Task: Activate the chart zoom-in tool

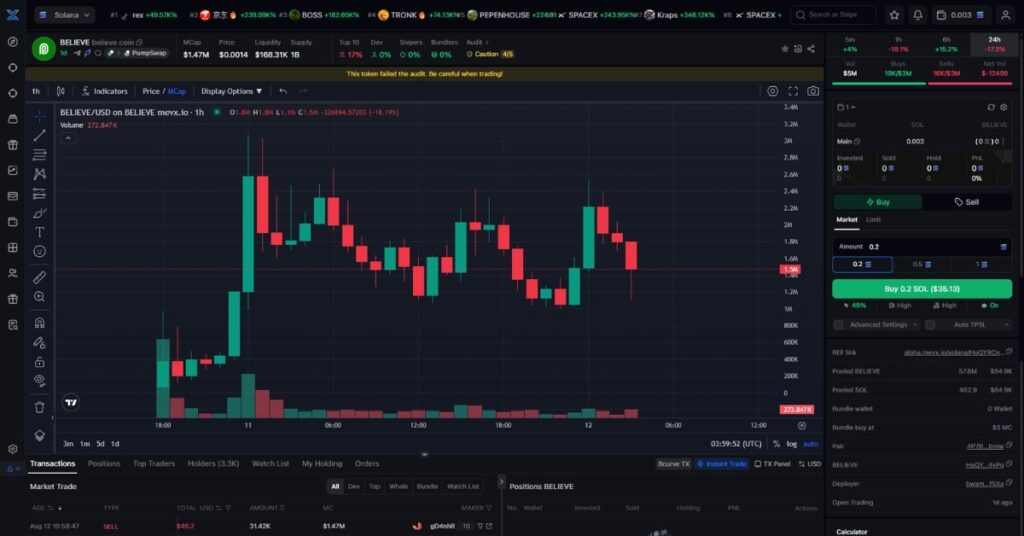Action: click(x=39, y=297)
